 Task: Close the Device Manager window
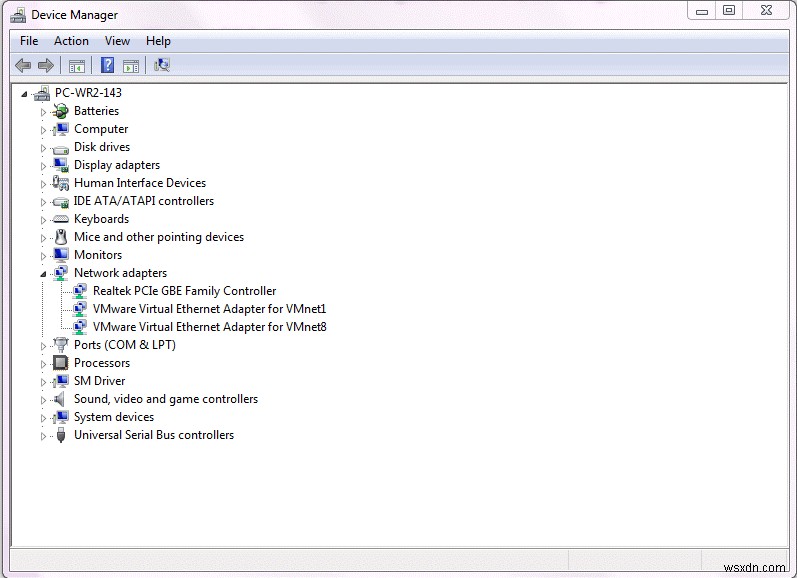point(767,11)
